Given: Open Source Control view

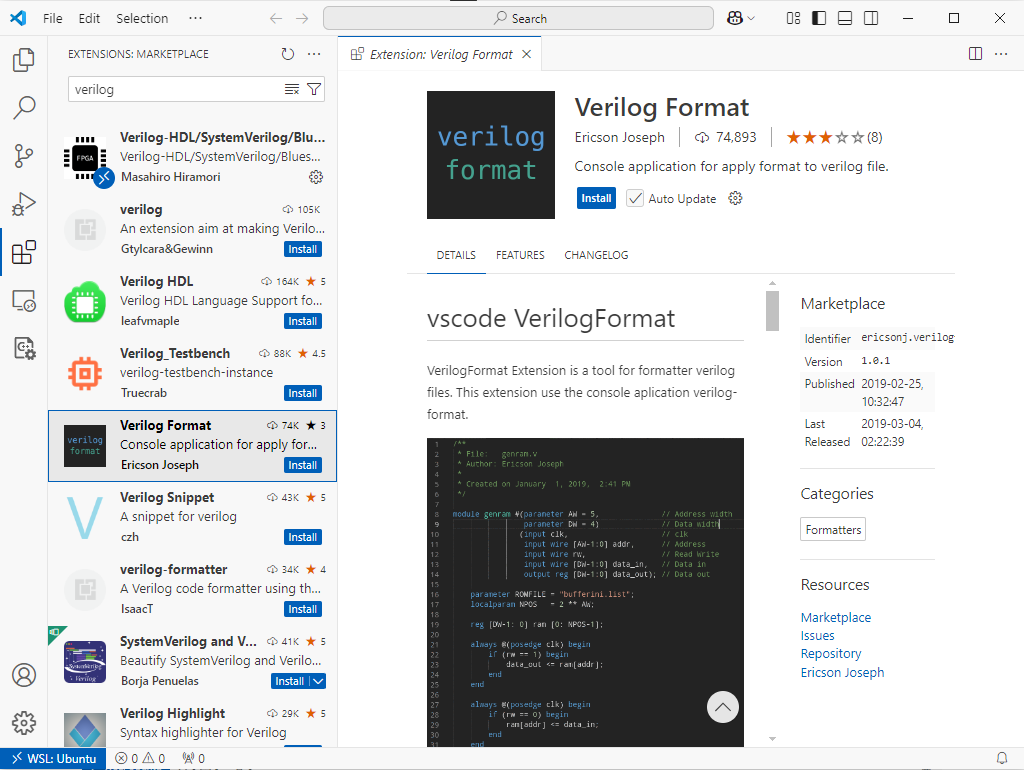Looking at the screenshot, I should point(24,156).
